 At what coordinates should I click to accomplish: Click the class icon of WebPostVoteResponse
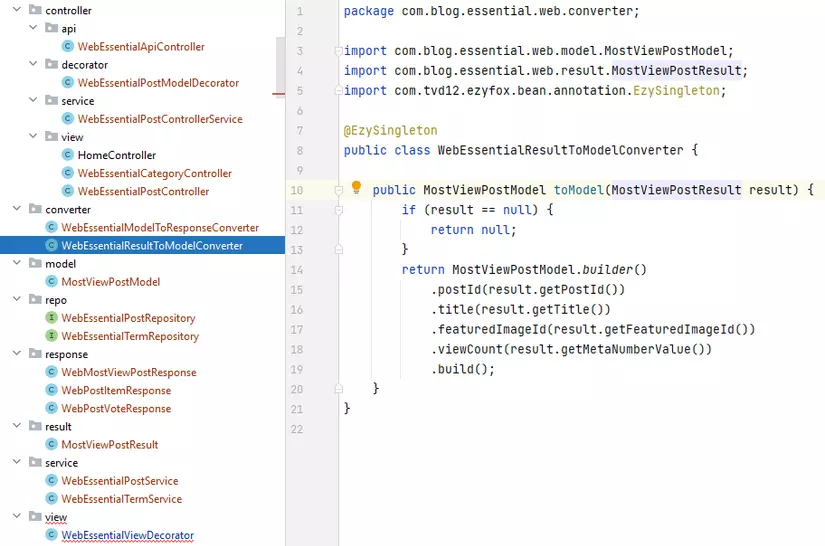[x=51, y=408]
